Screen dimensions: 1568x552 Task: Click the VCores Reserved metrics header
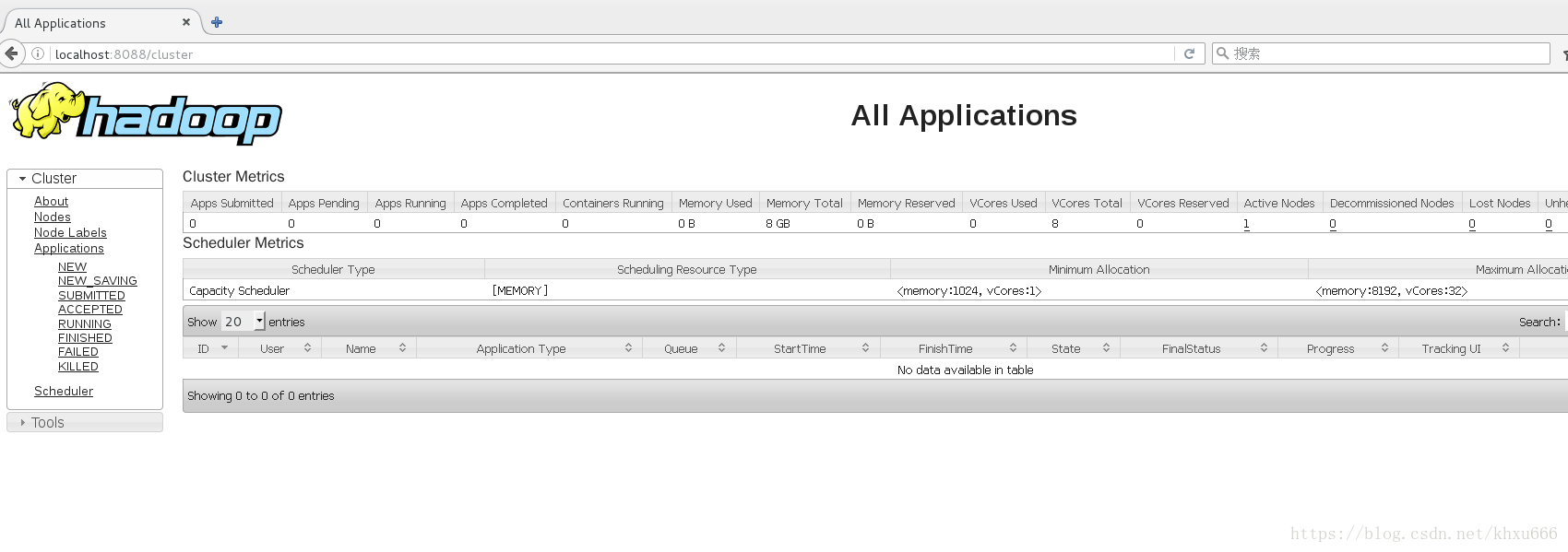pyautogui.click(x=1183, y=203)
